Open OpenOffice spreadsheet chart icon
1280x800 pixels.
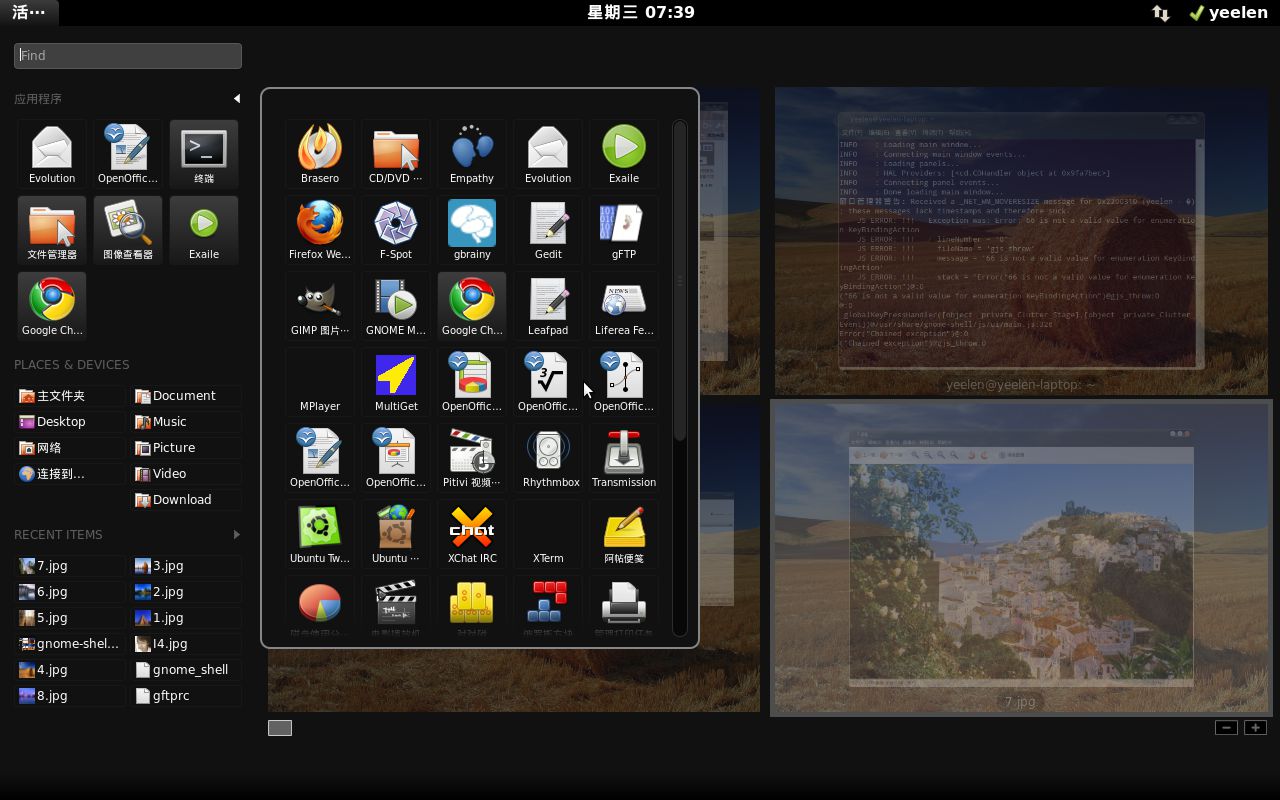(472, 382)
